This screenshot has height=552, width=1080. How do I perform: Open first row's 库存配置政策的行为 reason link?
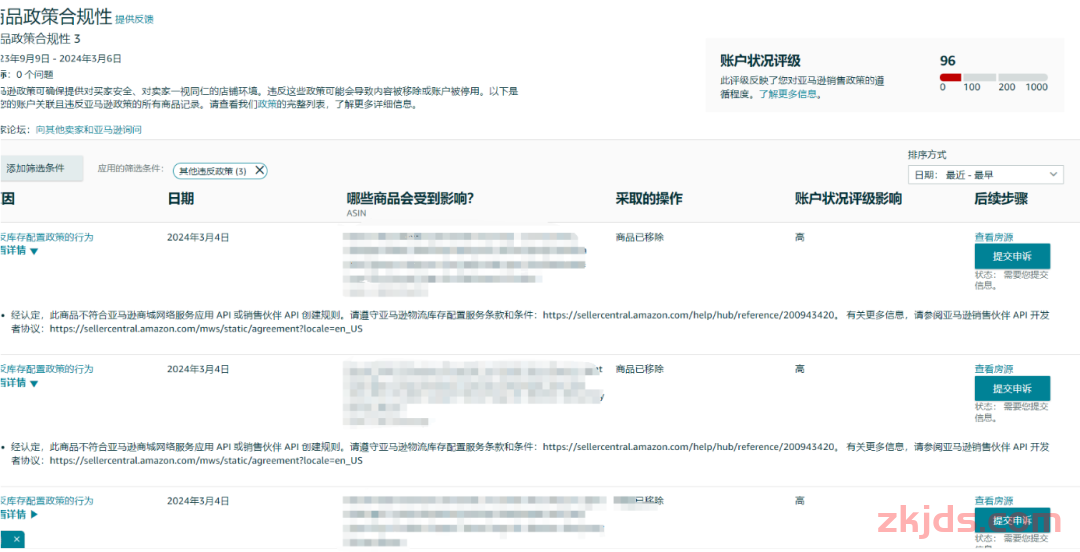47,237
